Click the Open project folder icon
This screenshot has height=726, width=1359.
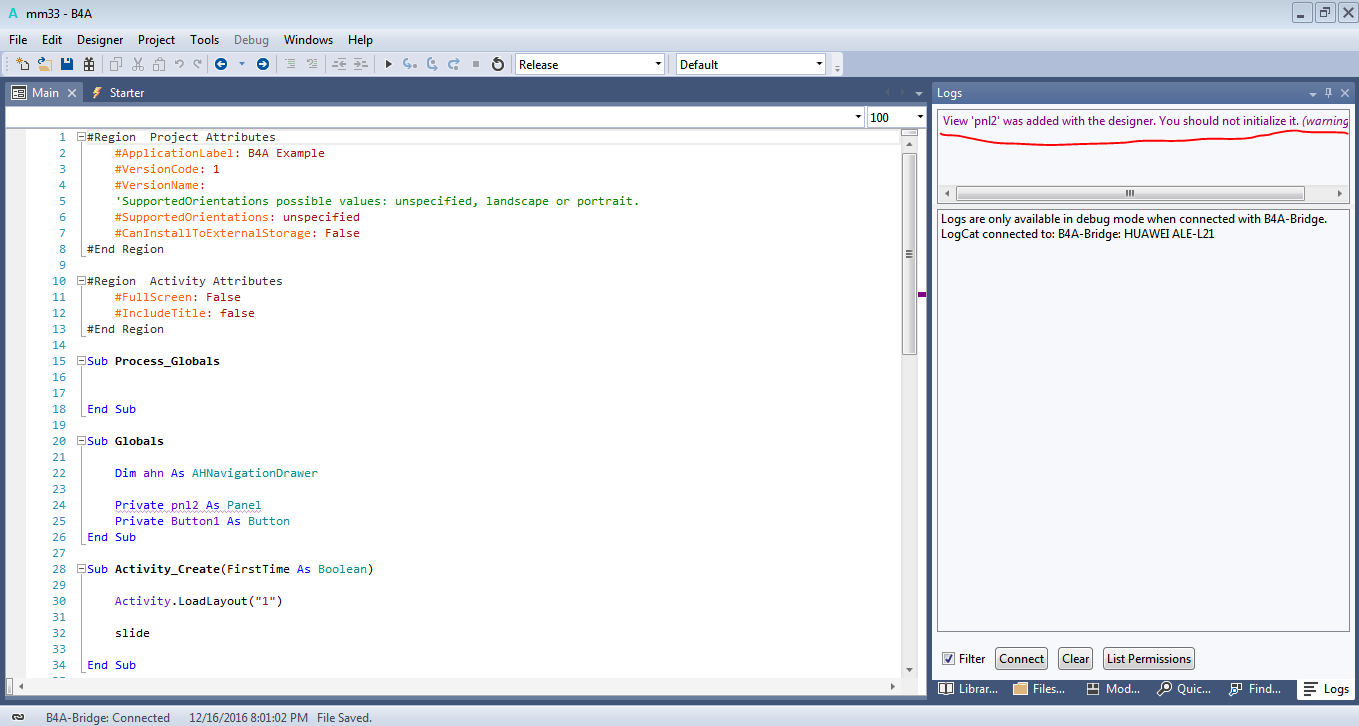pos(44,64)
